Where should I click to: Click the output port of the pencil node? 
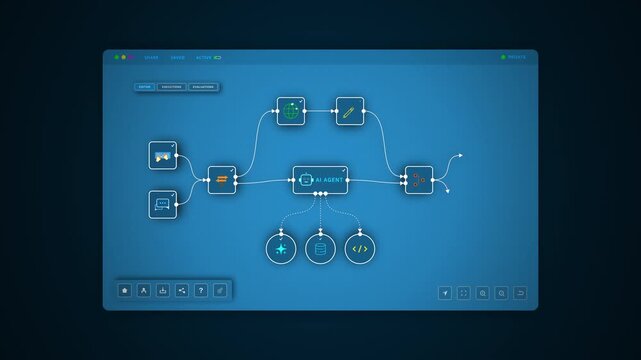click(364, 111)
